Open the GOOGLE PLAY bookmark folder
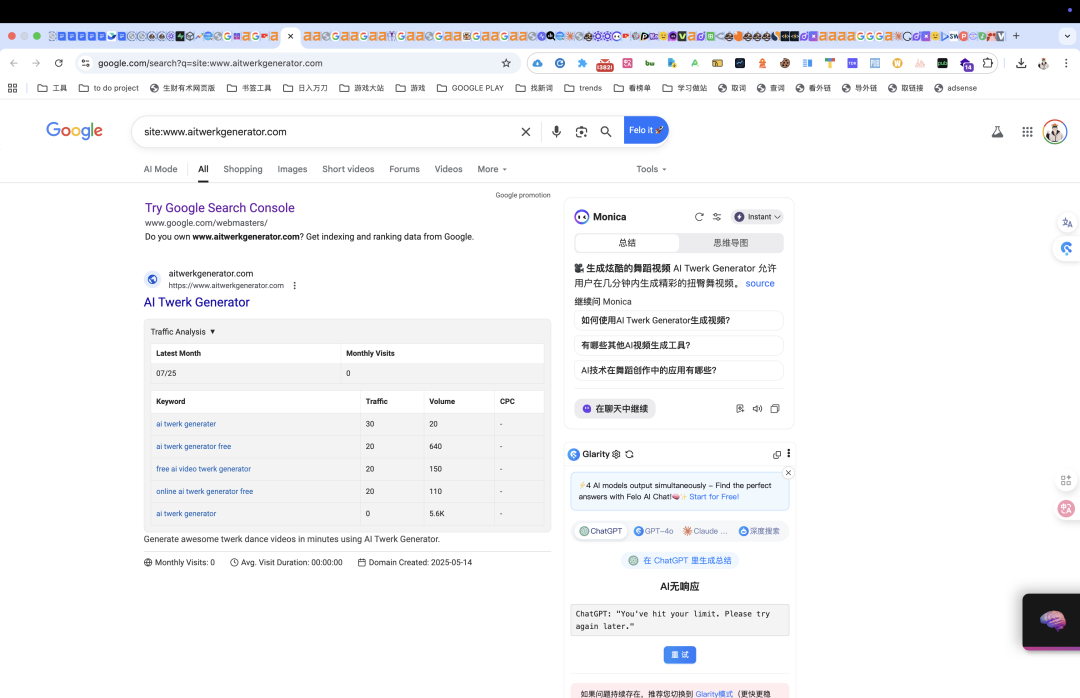The width and height of the screenshot is (1080, 698). point(470,88)
